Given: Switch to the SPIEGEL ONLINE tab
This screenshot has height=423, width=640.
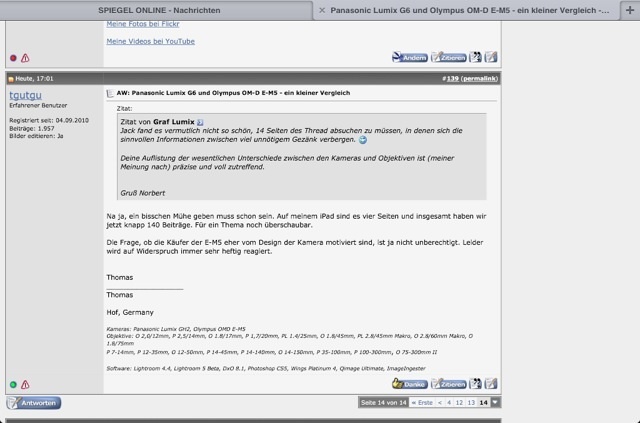Looking at the screenshot, I should (x=156, y=9).
